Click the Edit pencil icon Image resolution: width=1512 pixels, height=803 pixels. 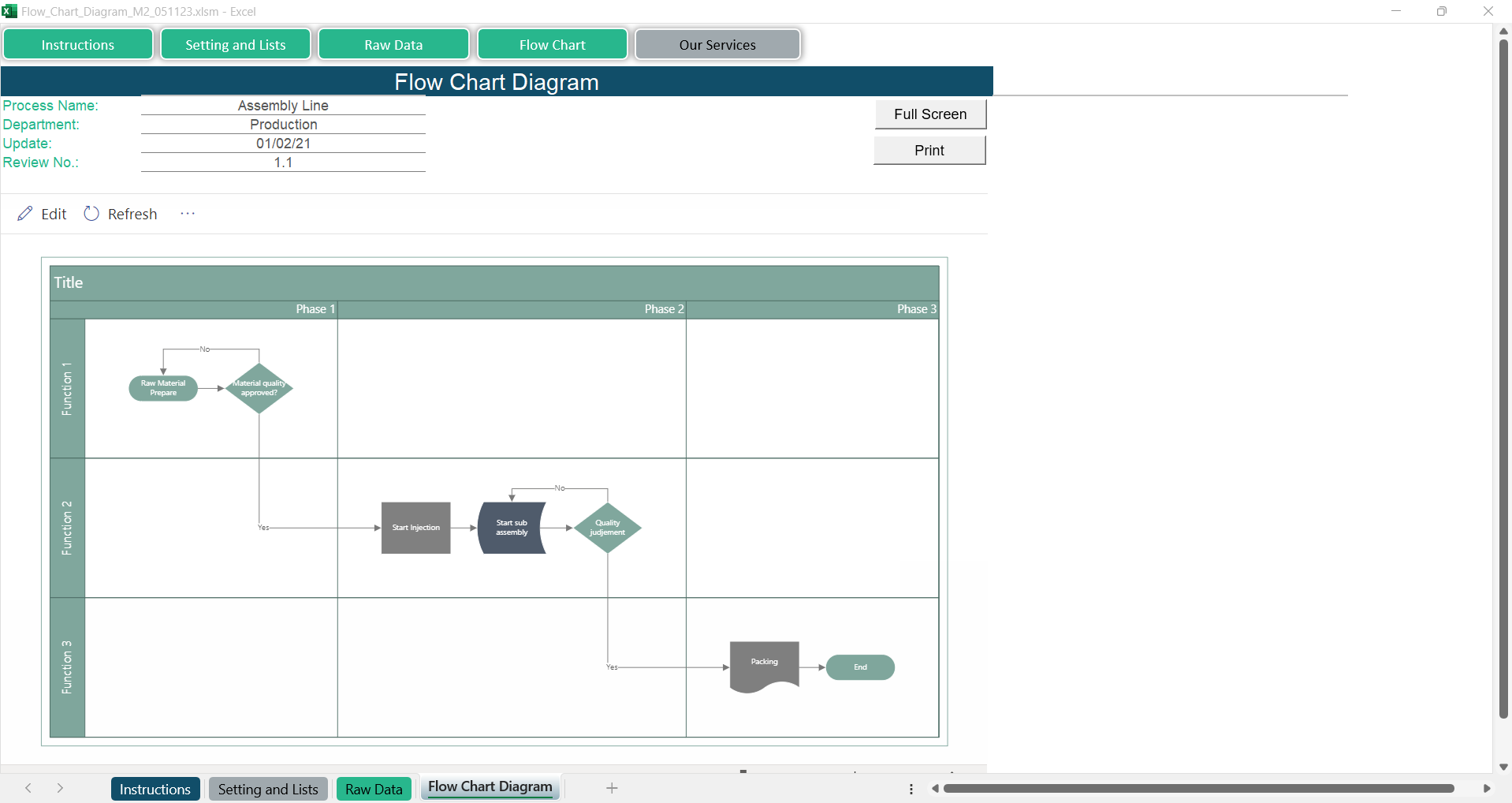tap(25, 214)
